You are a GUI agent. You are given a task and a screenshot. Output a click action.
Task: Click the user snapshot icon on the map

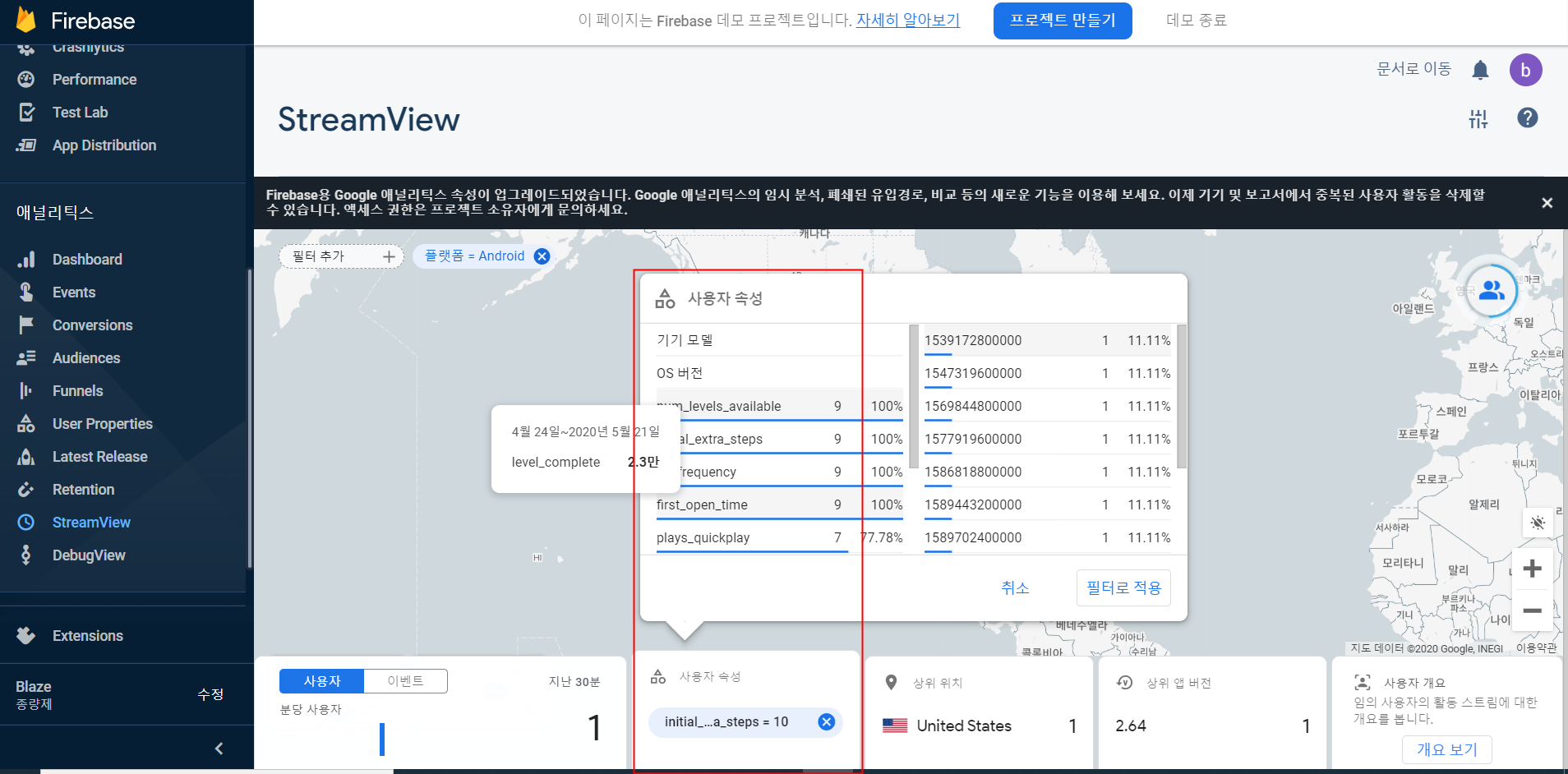click(1492, 290)
